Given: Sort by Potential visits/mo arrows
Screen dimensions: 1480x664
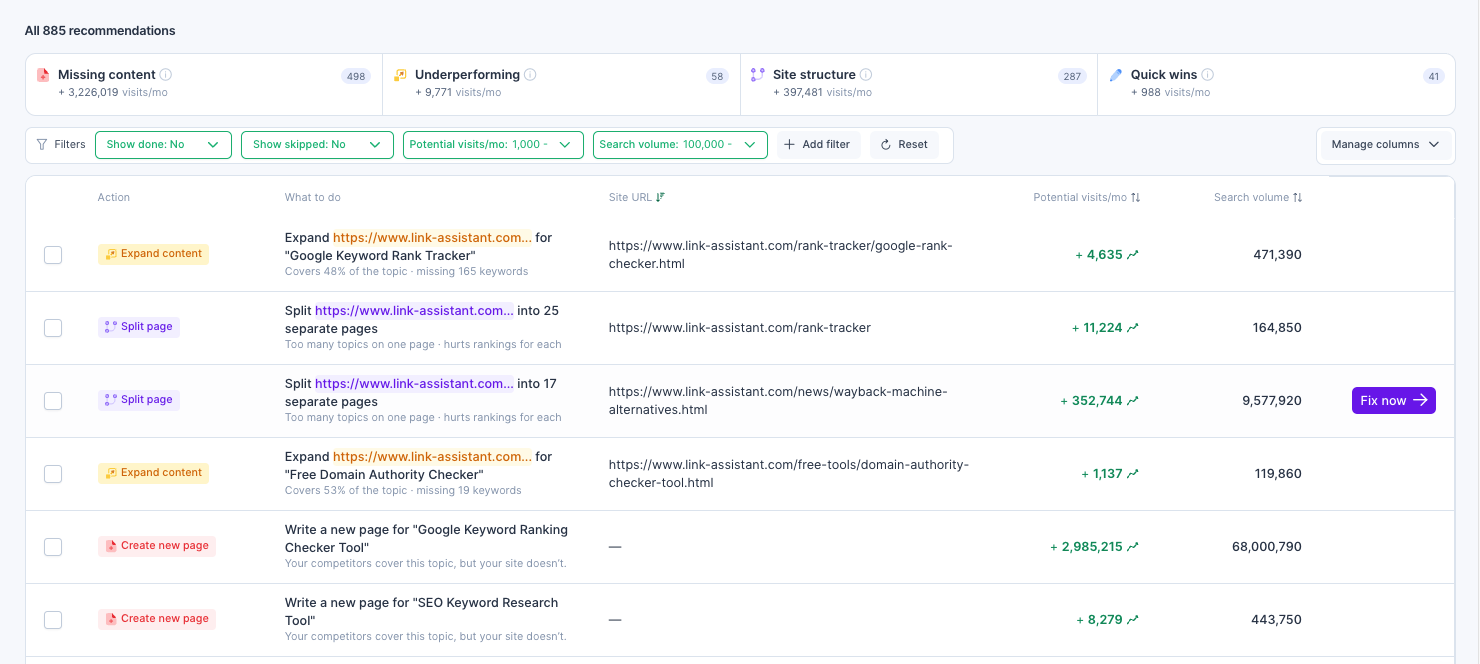Looking at the screenshot, I should [x=1136, y=197].
